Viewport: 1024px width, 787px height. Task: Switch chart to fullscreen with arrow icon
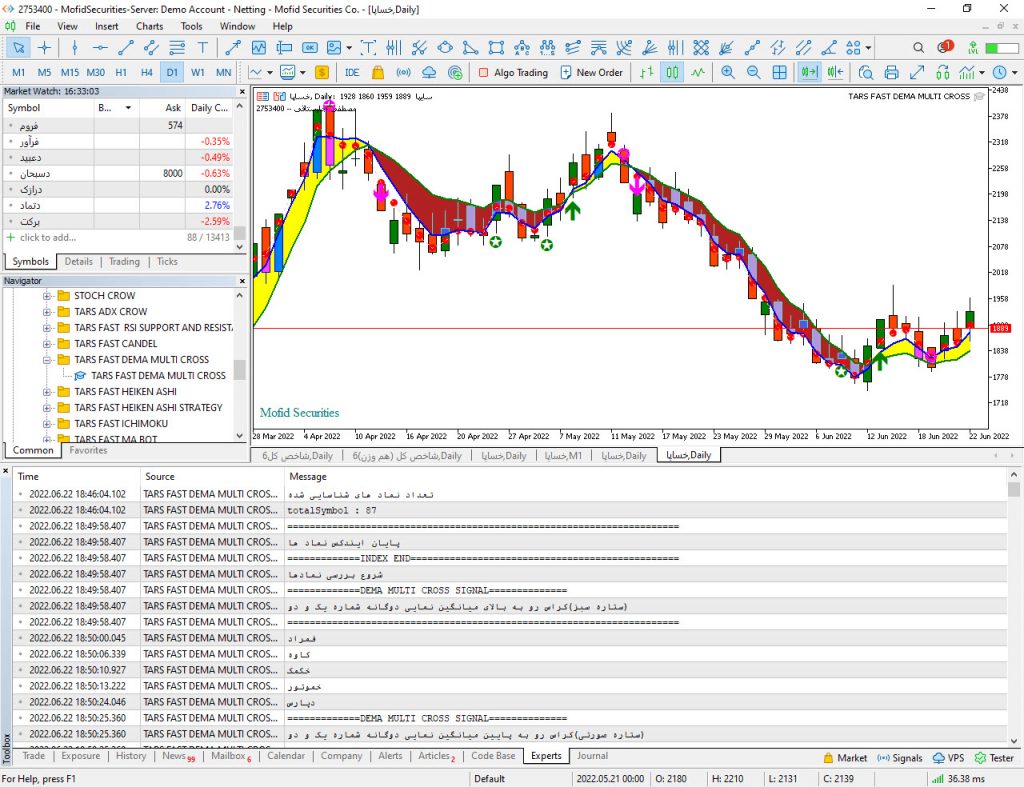917,72
